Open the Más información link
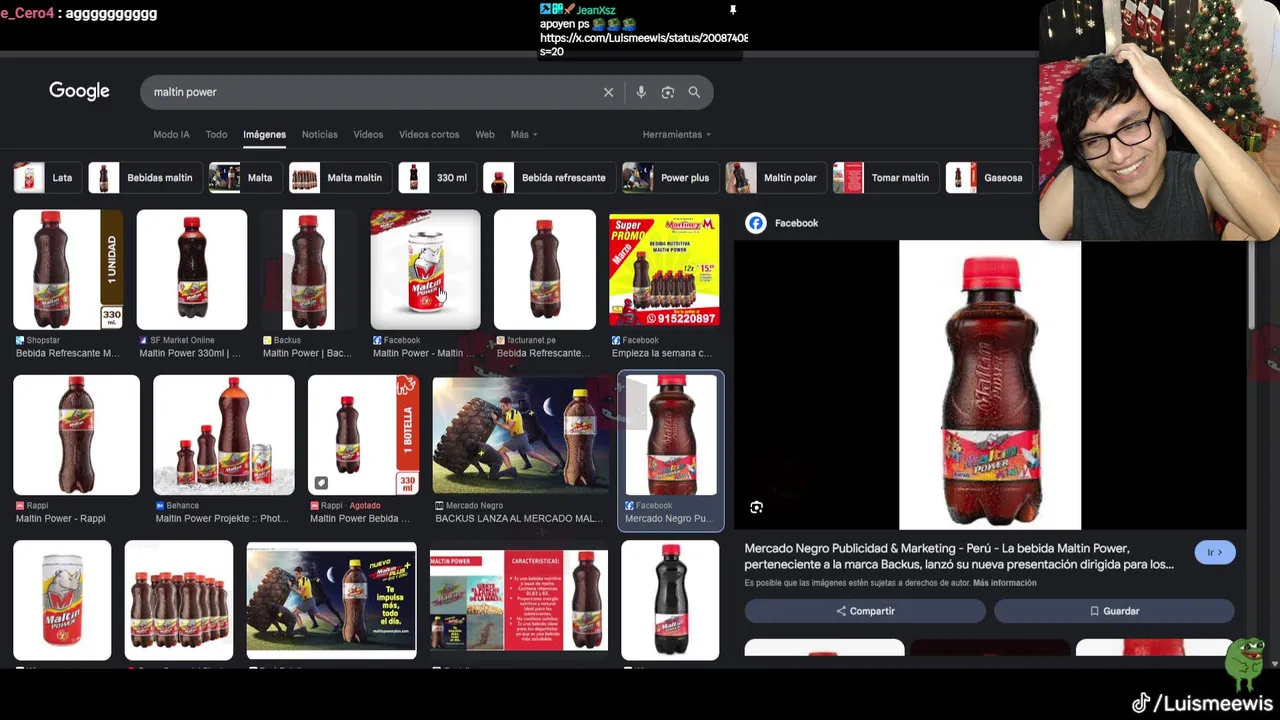Image resolution: width=1280 pixels, height=720 pixels. pos(1004,583)
